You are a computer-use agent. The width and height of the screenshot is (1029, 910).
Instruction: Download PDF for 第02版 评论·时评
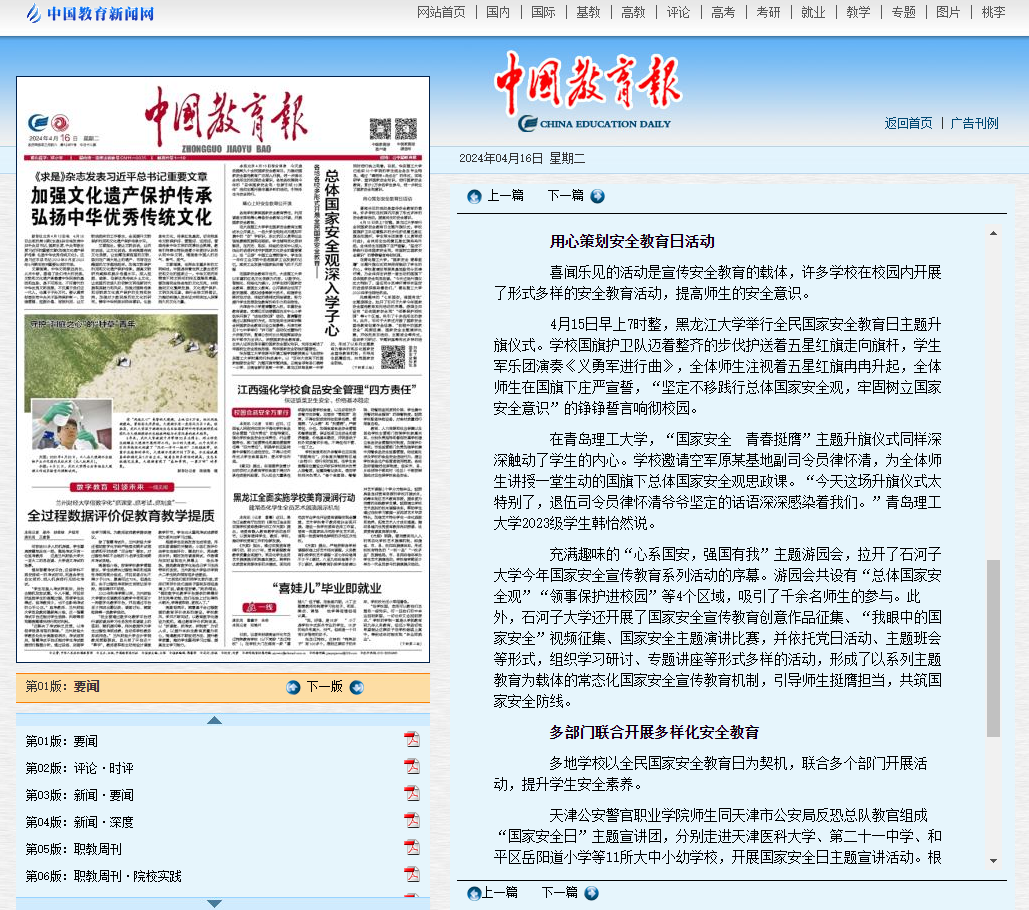[411, 767]
